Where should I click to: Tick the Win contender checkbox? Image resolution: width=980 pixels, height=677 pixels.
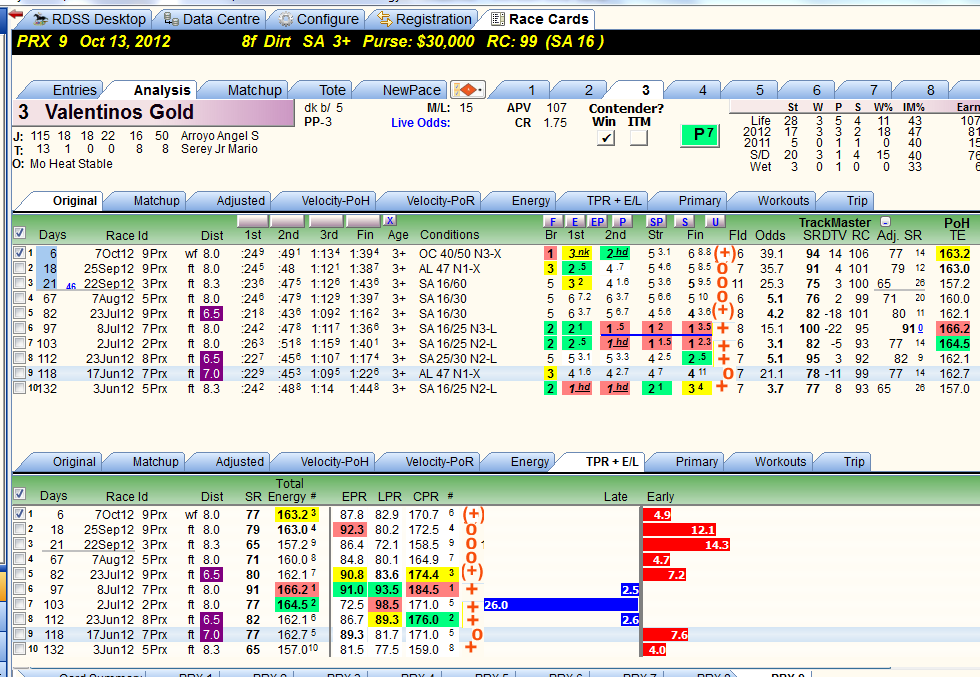(x=605, y=138)
